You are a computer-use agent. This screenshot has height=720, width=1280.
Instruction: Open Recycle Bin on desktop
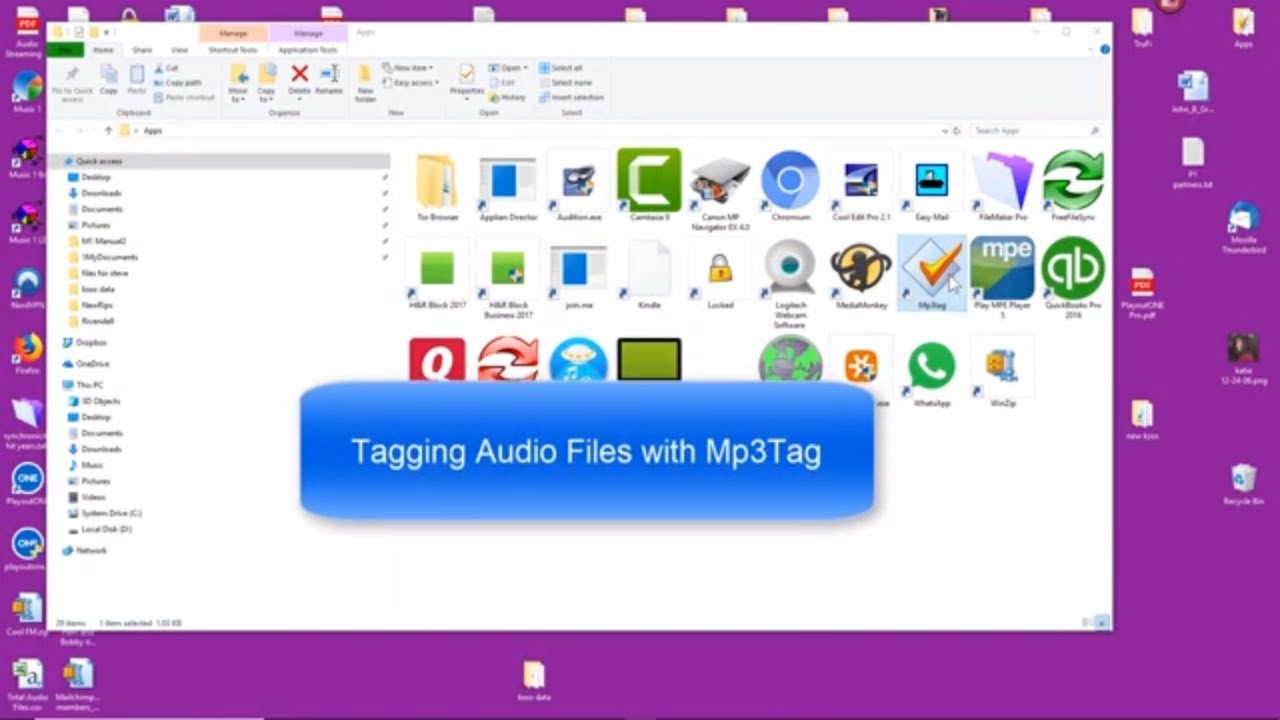(1243, 485)
